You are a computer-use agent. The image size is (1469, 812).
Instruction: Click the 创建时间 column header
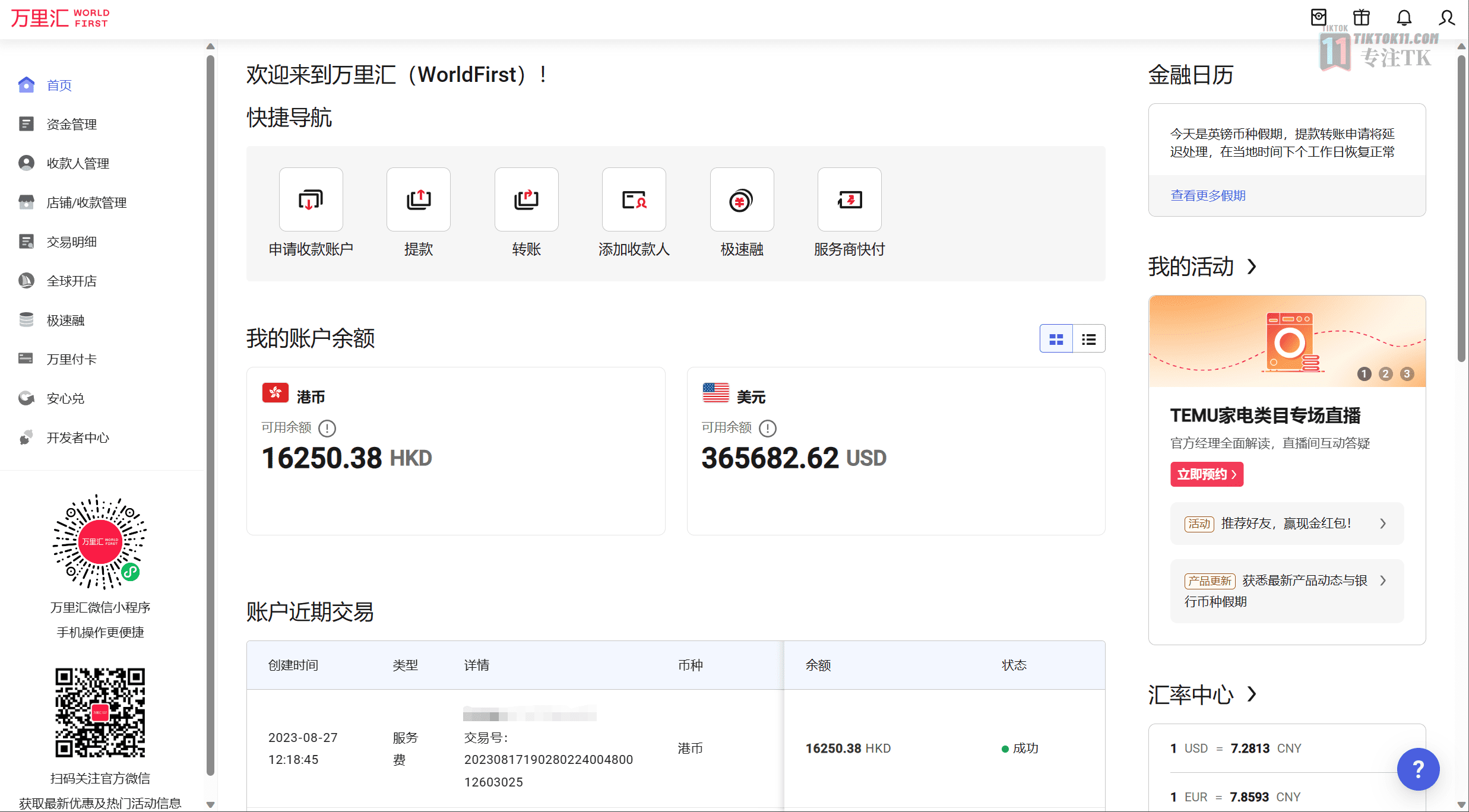[293, 665]
